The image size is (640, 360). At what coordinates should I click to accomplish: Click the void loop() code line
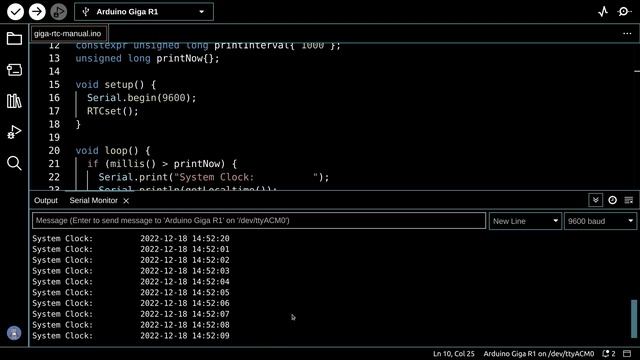tap(113, 151)
